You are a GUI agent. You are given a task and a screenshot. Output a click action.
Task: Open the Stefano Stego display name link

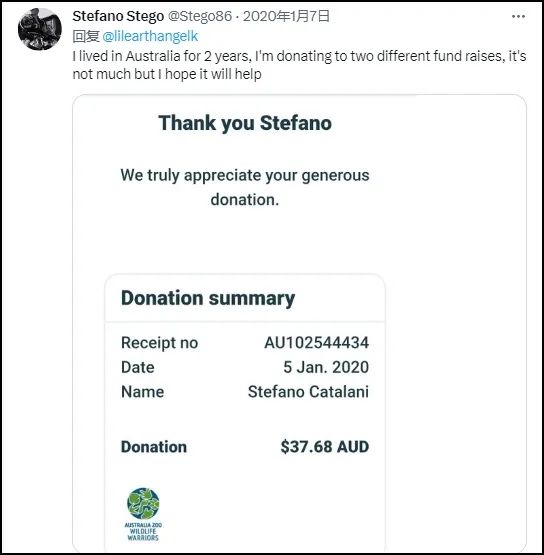coord(118,16)
